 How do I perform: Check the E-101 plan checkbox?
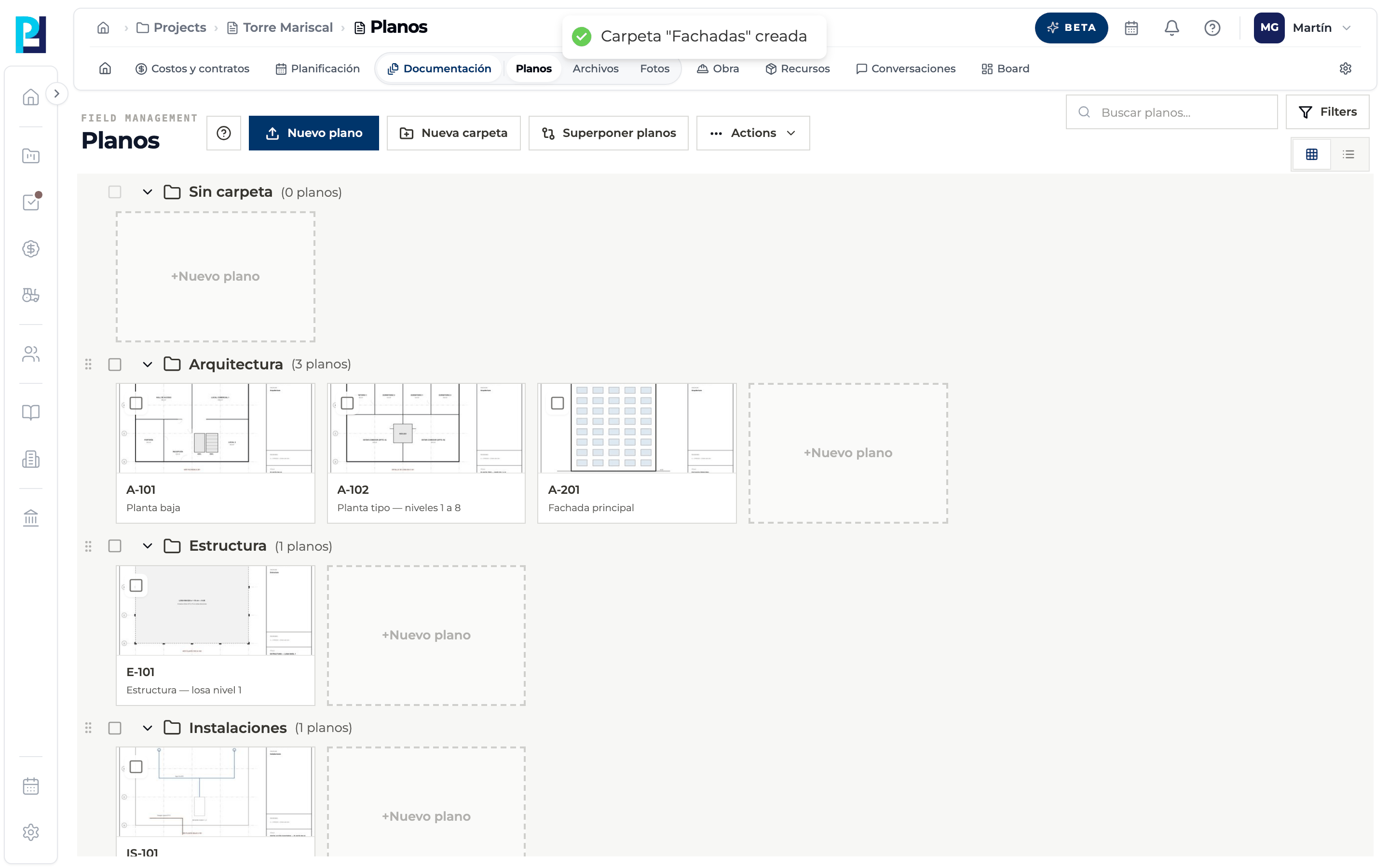(136, 585)
